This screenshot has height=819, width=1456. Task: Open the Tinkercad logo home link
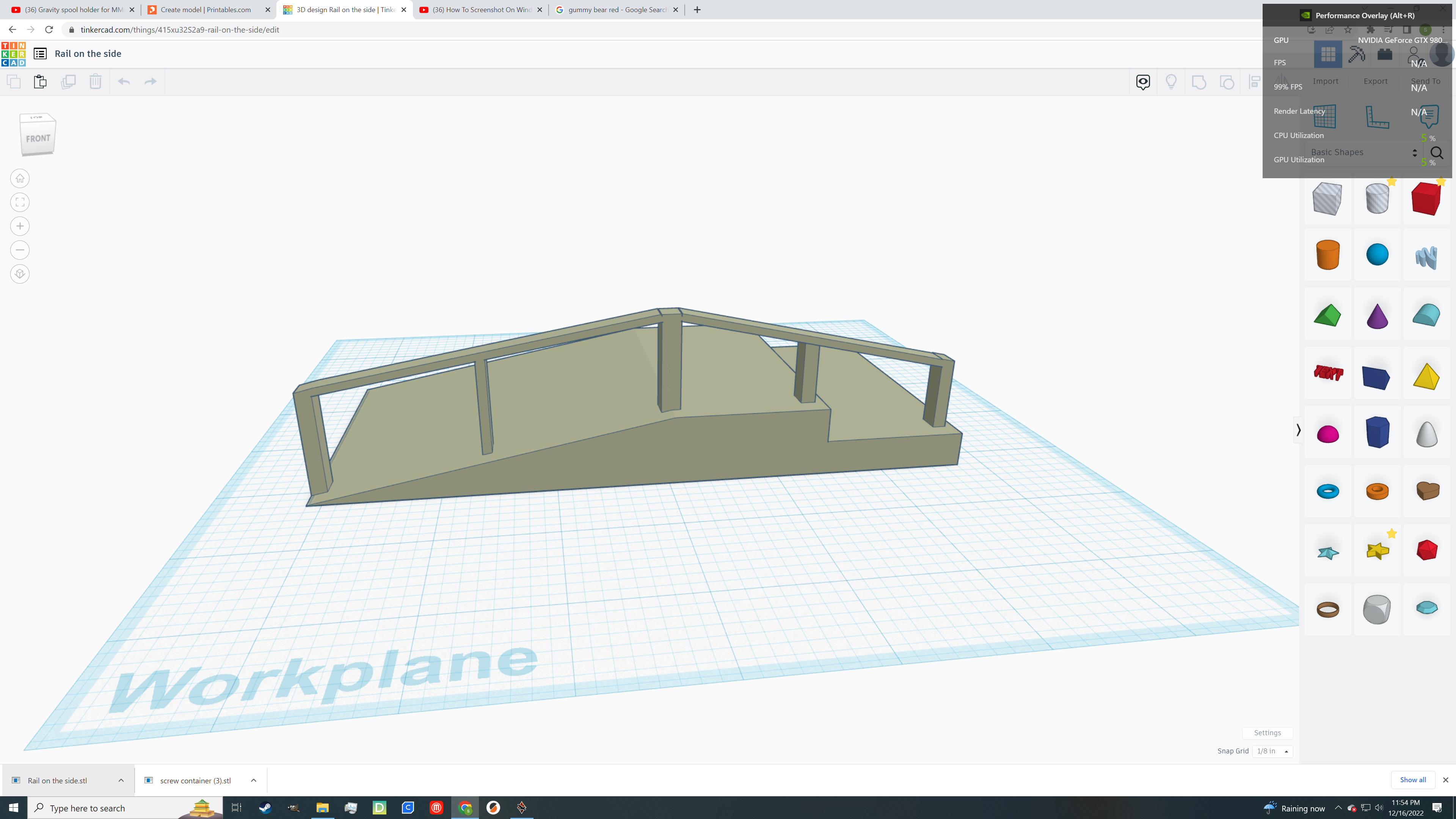click(14, 54)
